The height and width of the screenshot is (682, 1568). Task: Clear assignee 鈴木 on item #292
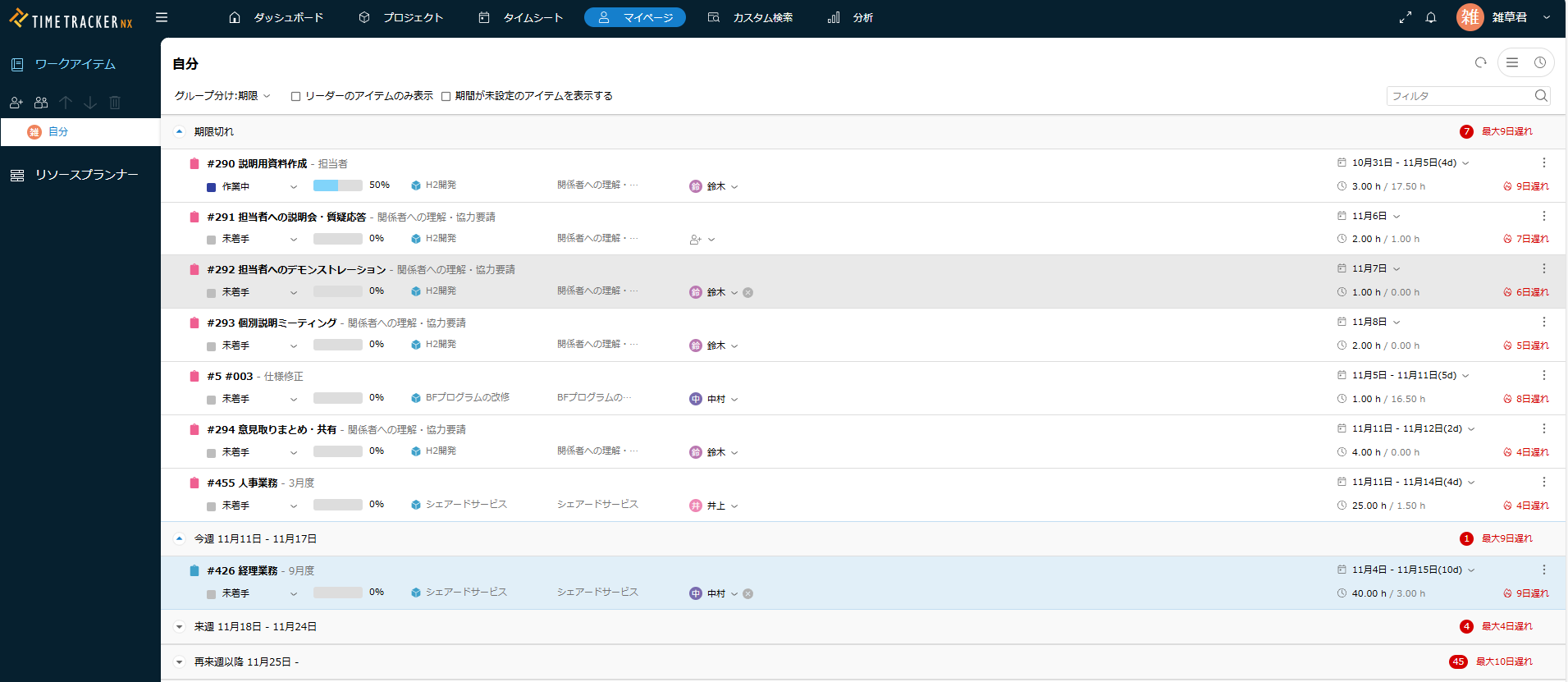[x=748, y=293]
